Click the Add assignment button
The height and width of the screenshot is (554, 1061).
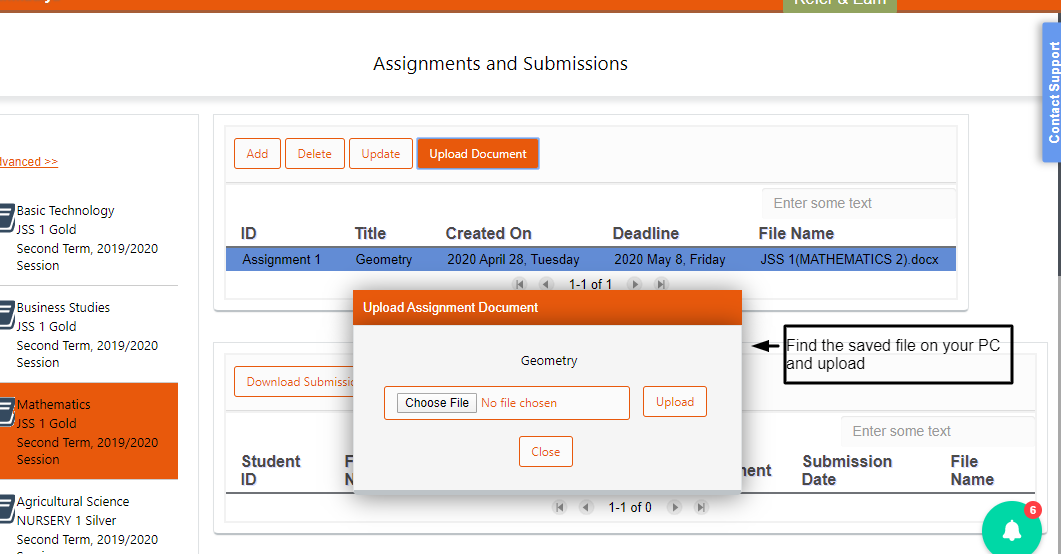257,154
